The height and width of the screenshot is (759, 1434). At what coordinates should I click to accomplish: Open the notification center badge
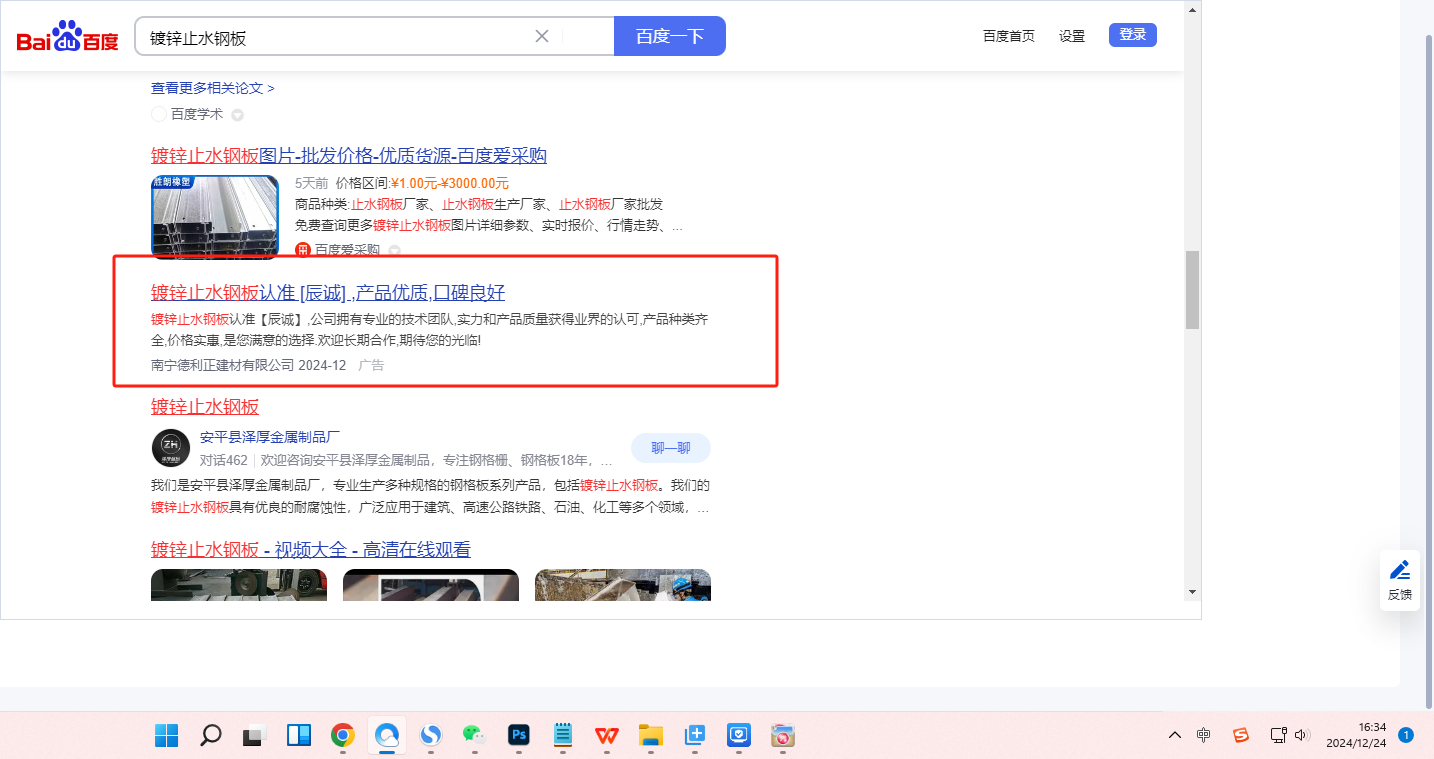1405,735
